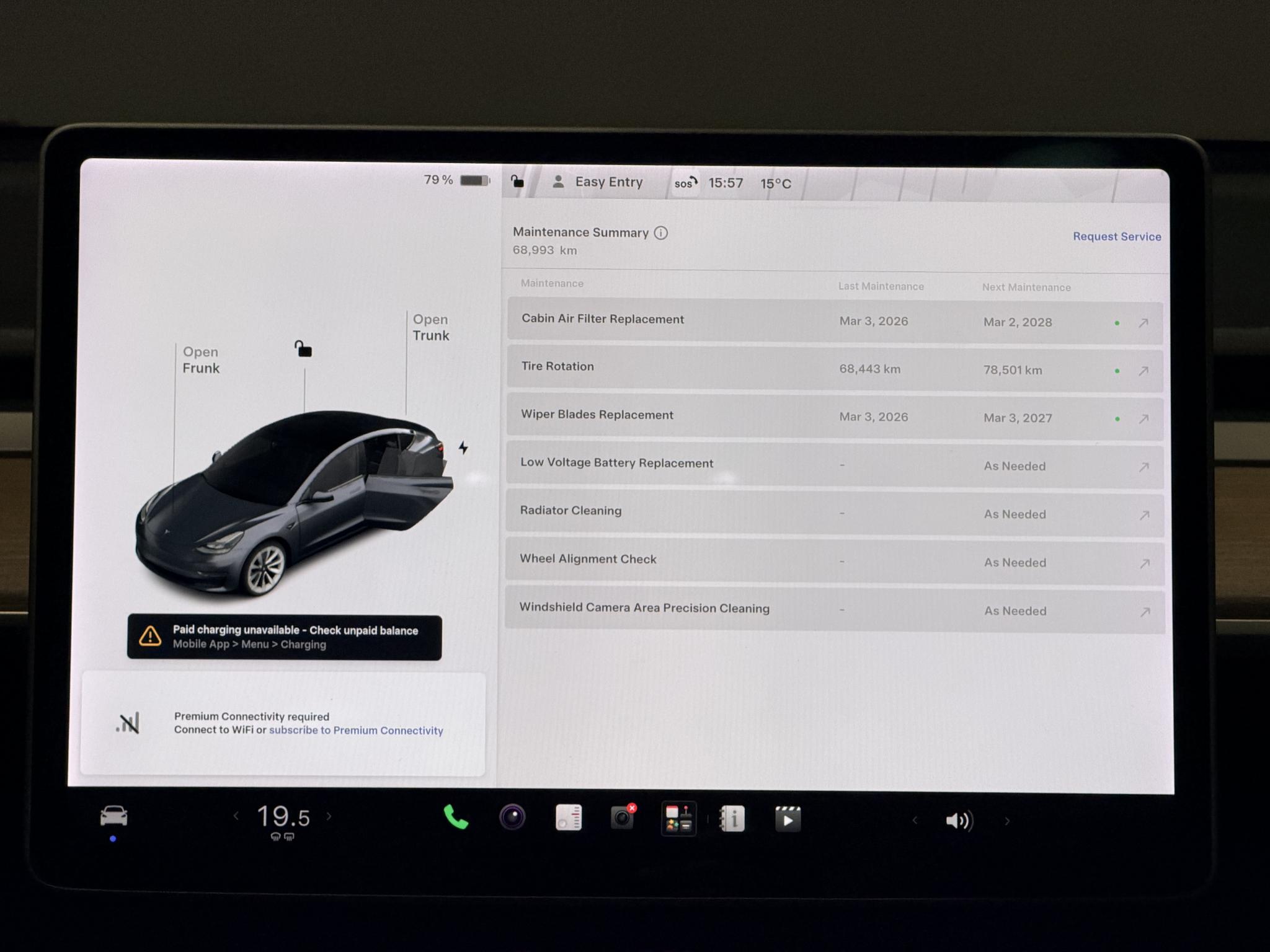Click the Request Service link

(x=1117, y=236)
